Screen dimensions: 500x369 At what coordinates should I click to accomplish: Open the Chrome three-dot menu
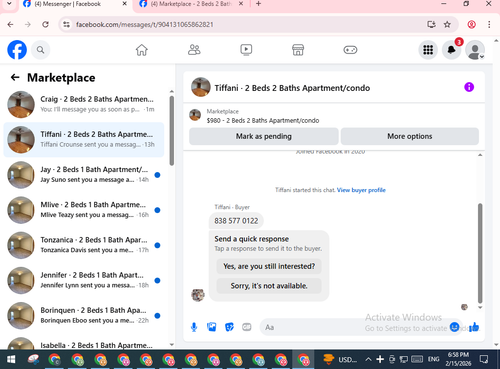pos(489,24)
